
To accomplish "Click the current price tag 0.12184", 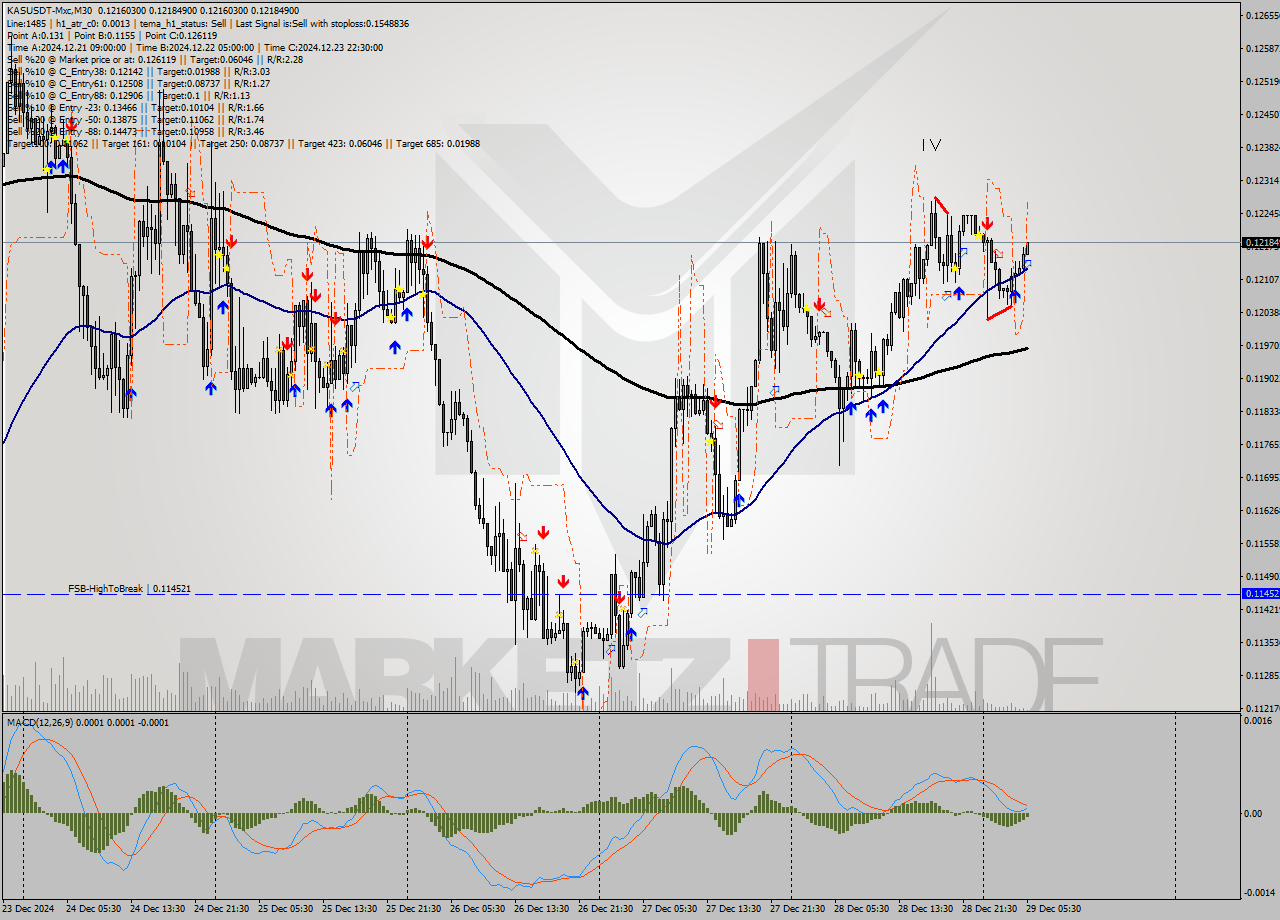I will (x=1259, y=242).
